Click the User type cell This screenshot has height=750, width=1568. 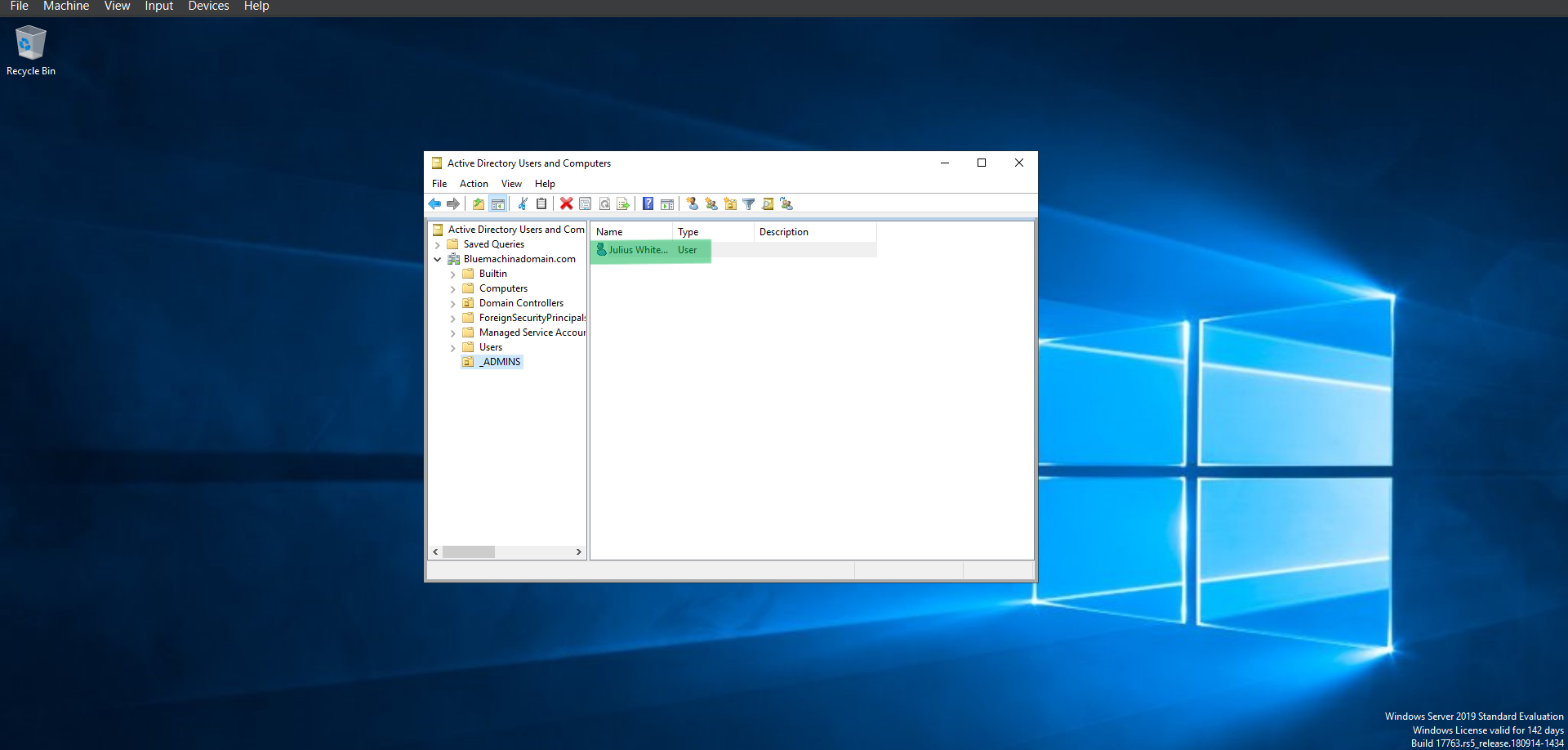688,250
